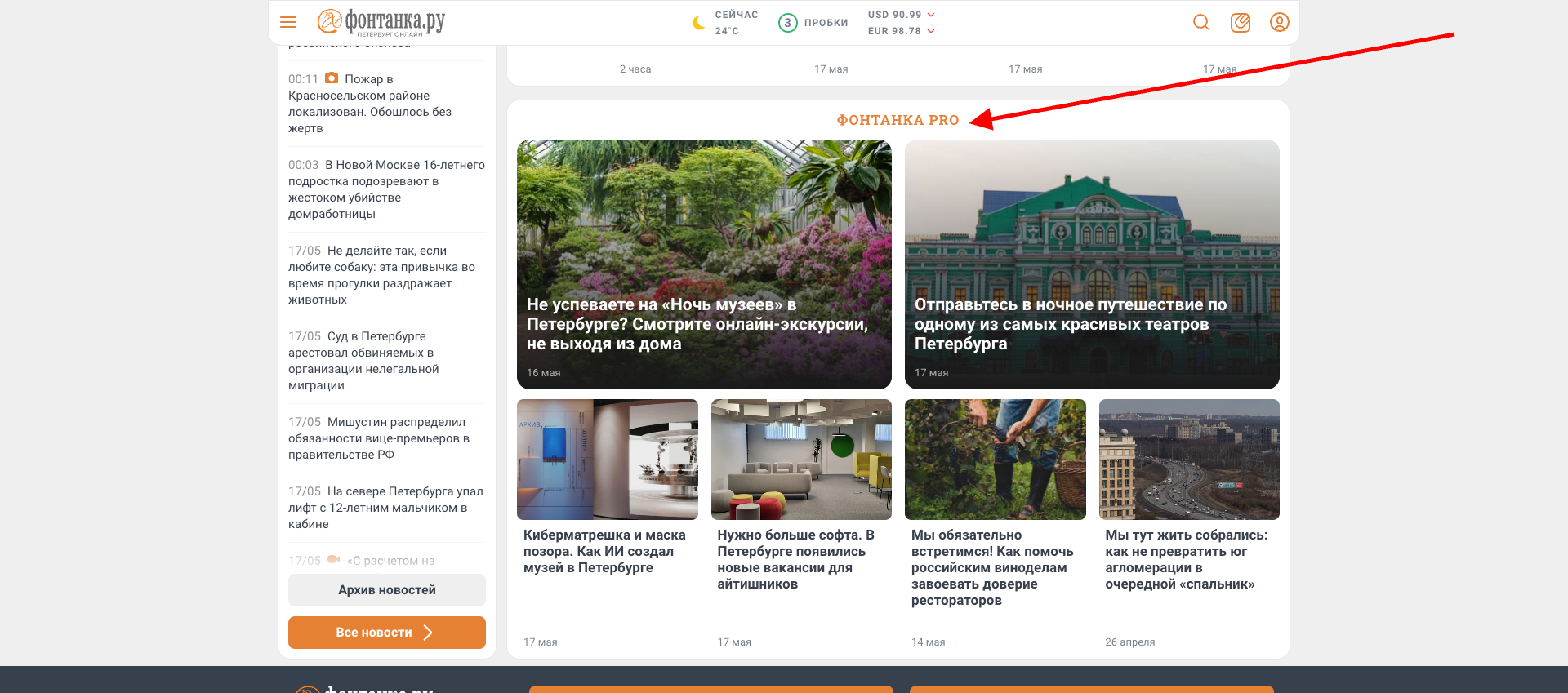Screen dimensions: 1568x693
Task: Read article about AI museum of shame
Action: click(605, 551)
